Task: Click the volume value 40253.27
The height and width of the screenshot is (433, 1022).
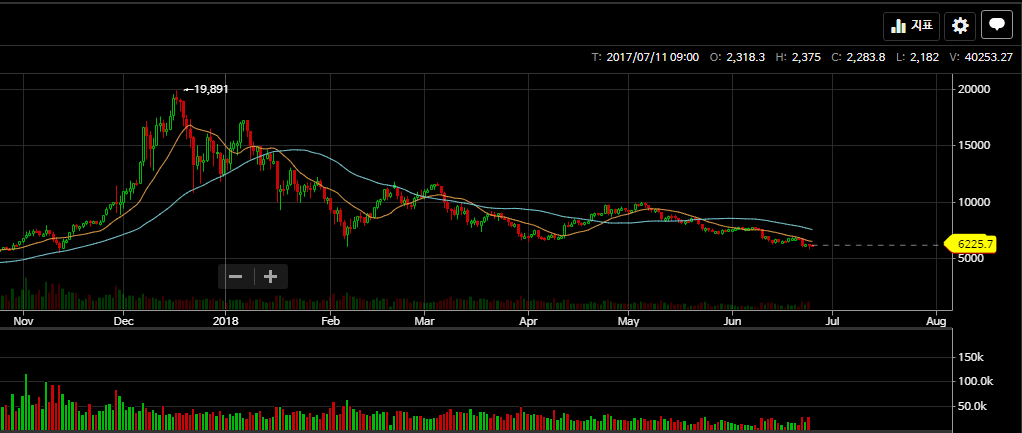Action: point(989,57)
